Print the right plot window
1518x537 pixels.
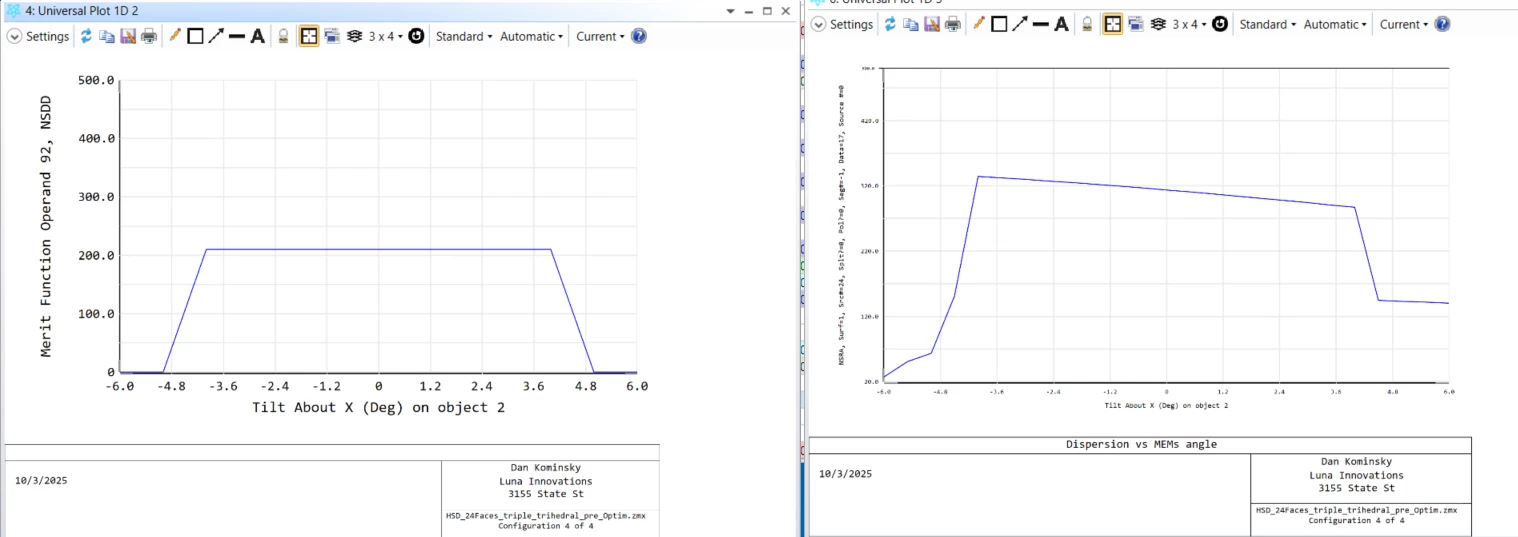[953, 24]
